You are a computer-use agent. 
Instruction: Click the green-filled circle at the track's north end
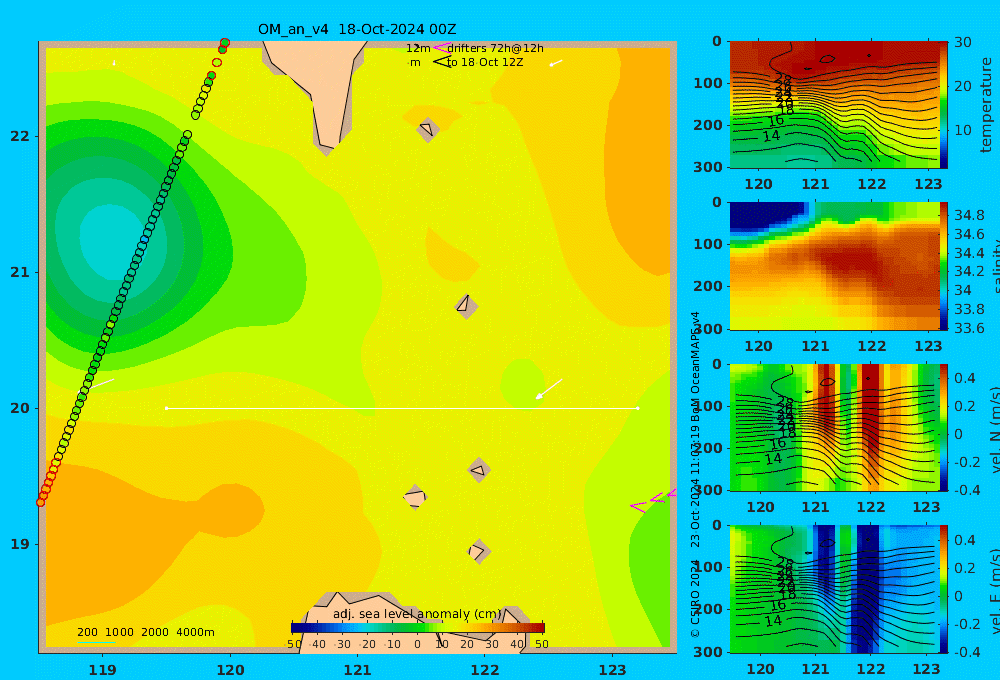tap(224, 43)
